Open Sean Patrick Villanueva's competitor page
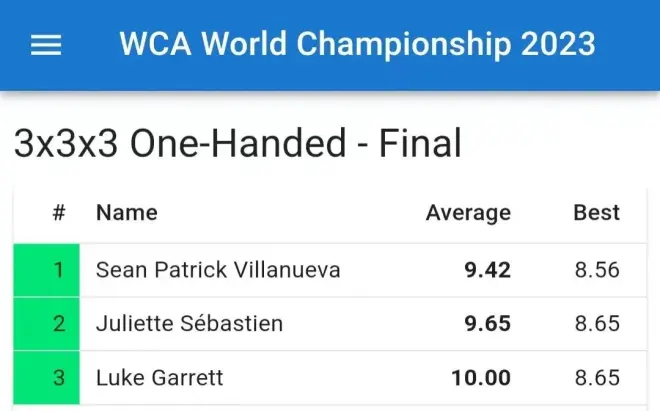The width and height of the screenshot is (660, 411). coord(218,270)
